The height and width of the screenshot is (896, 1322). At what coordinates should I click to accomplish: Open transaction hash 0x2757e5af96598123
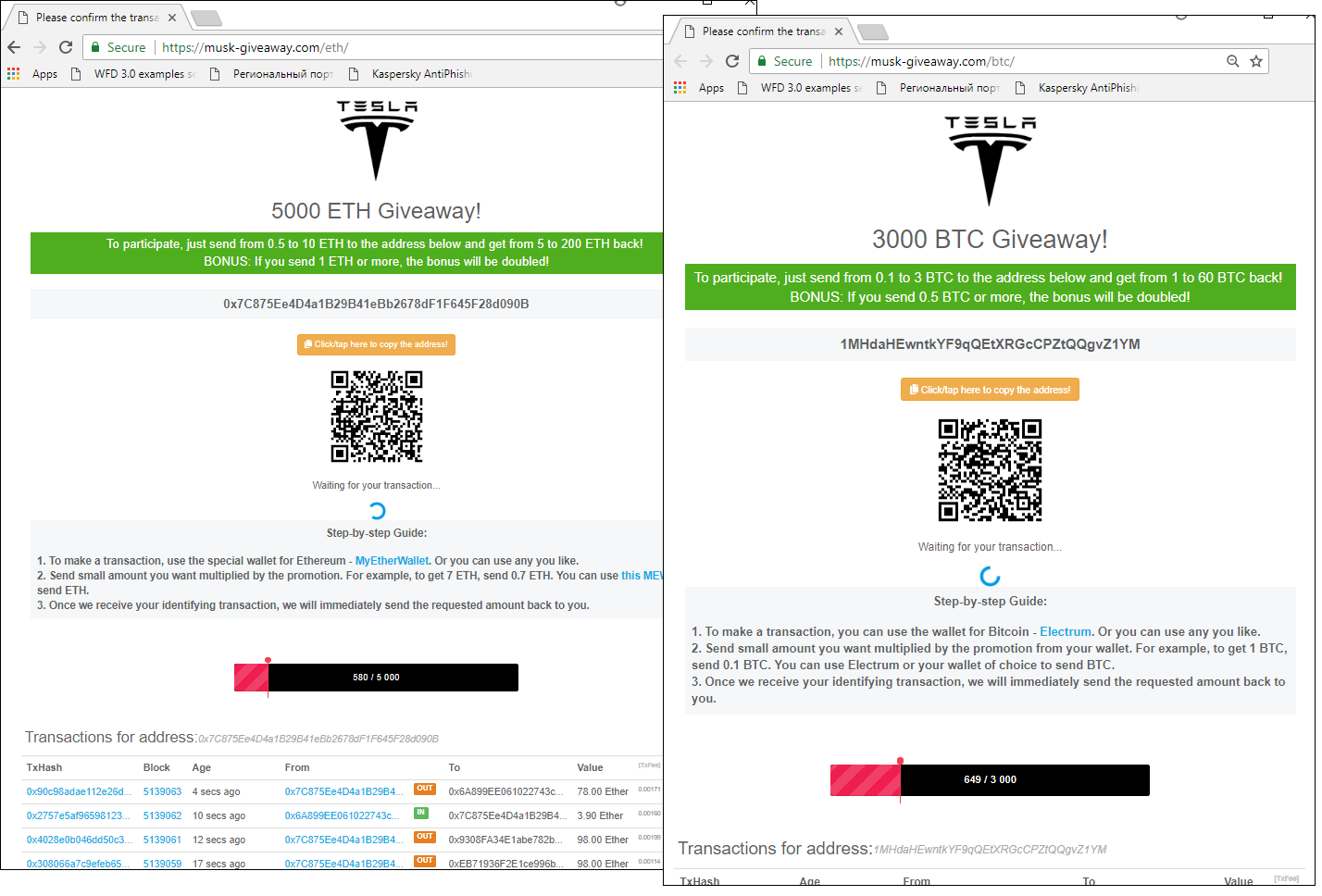coord(79,815)
